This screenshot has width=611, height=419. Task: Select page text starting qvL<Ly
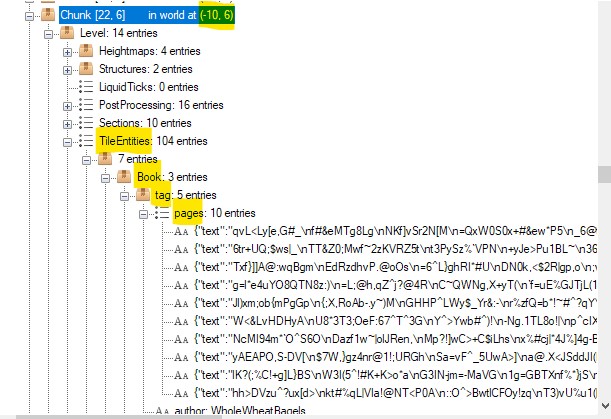click(395, 231)
